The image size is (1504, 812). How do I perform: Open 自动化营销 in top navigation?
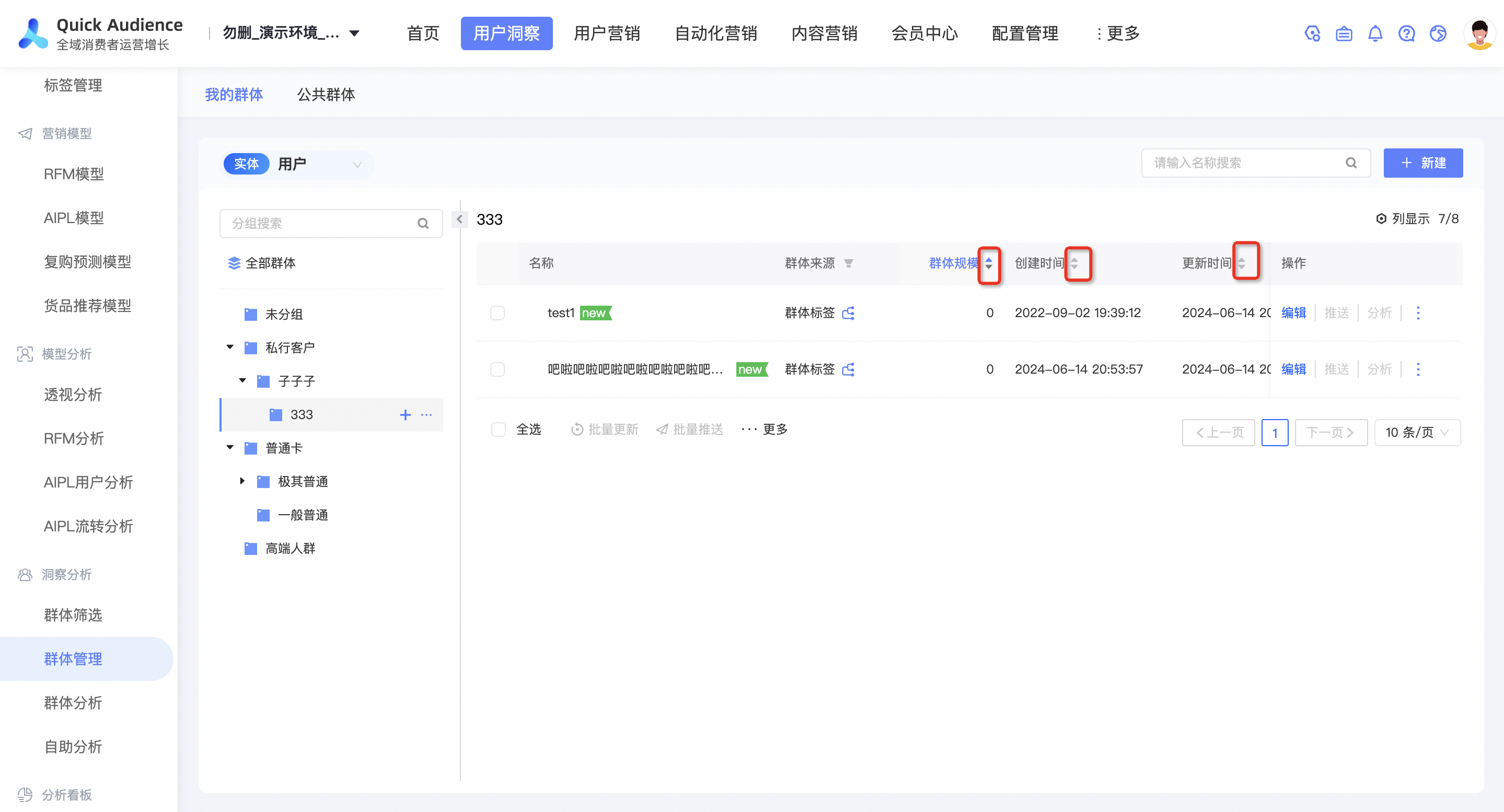pos(716,33)
